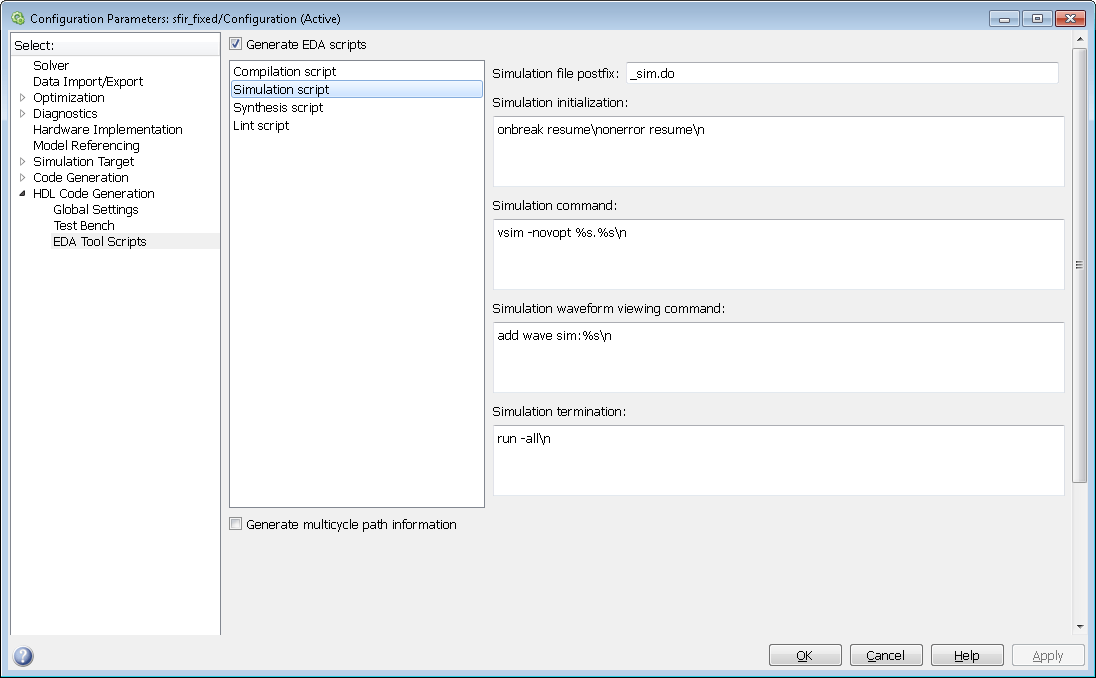Expand the Diagnostics tree node
The height and width of the screenshot is (678, 1096).
[23, 114]
